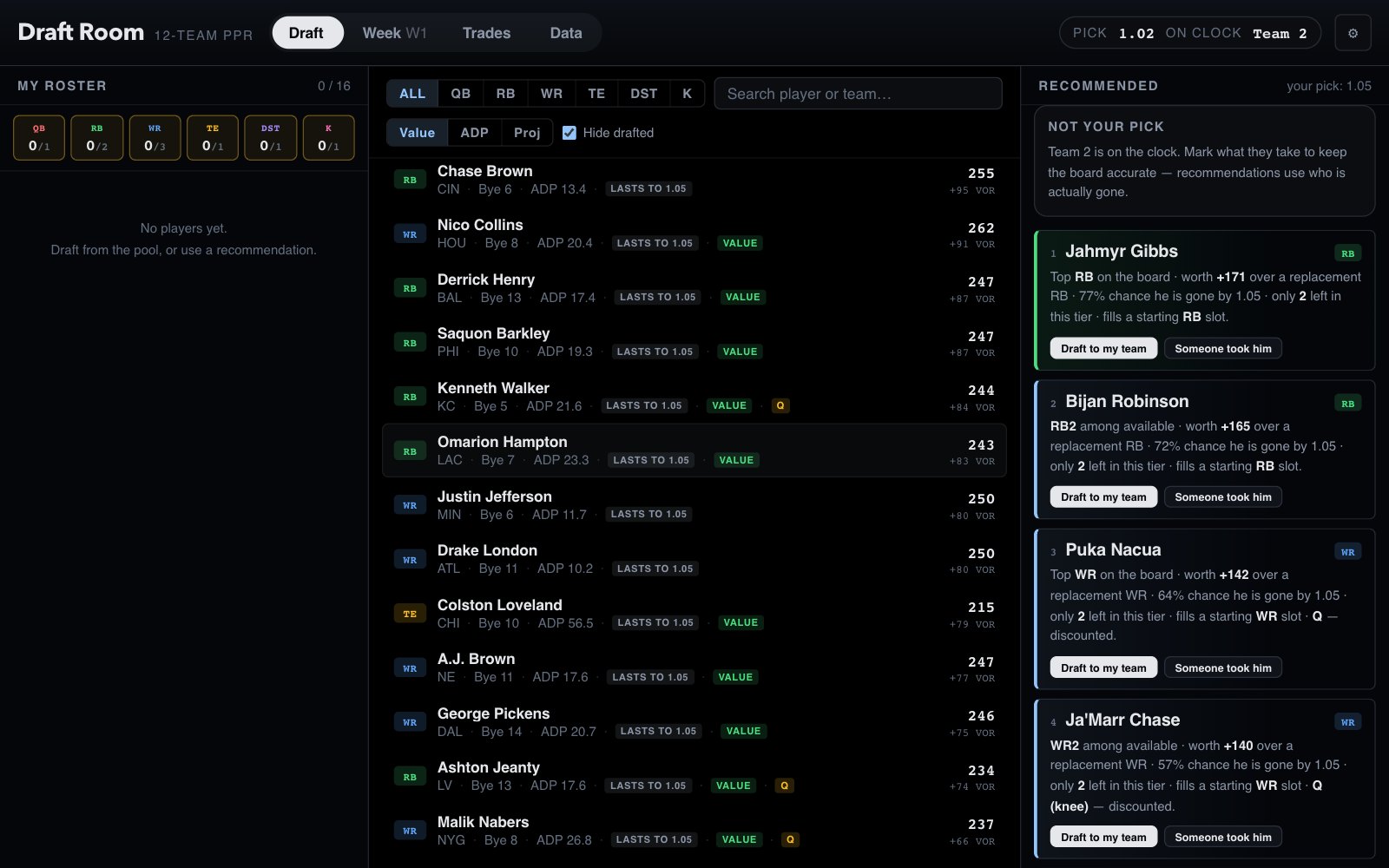
Task: Filter player pool to WR
Action: (x=551, y=94)
